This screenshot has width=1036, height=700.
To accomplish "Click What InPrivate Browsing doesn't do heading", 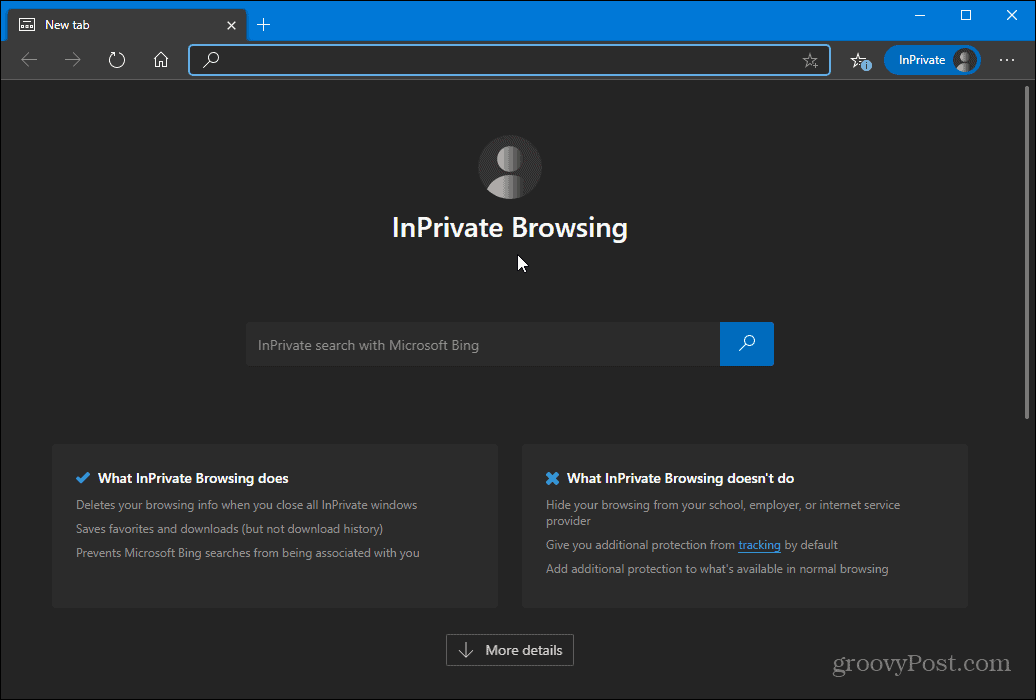I will (681, 478).
